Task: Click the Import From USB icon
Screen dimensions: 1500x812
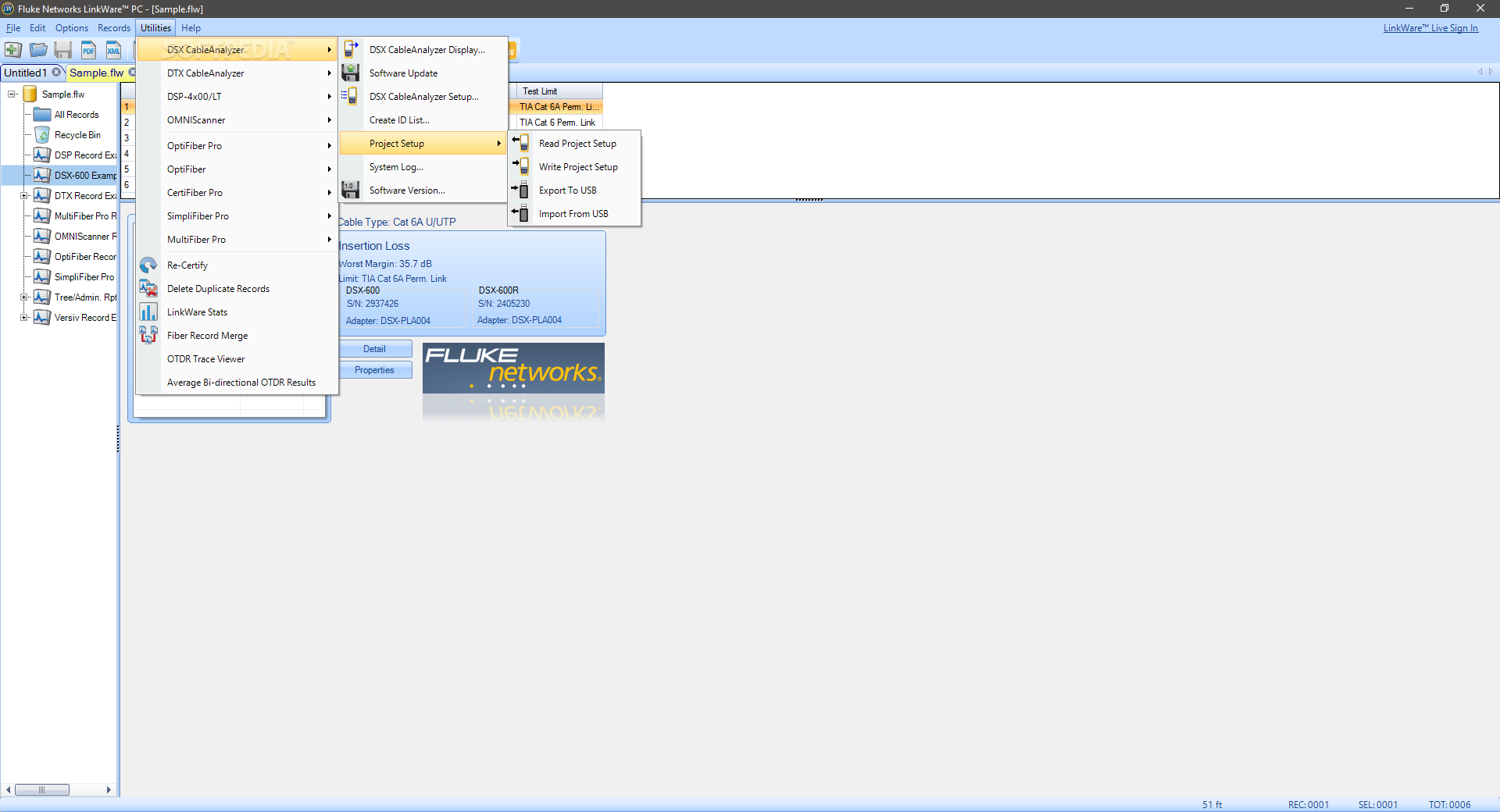Action: click(x=520, y=213)
